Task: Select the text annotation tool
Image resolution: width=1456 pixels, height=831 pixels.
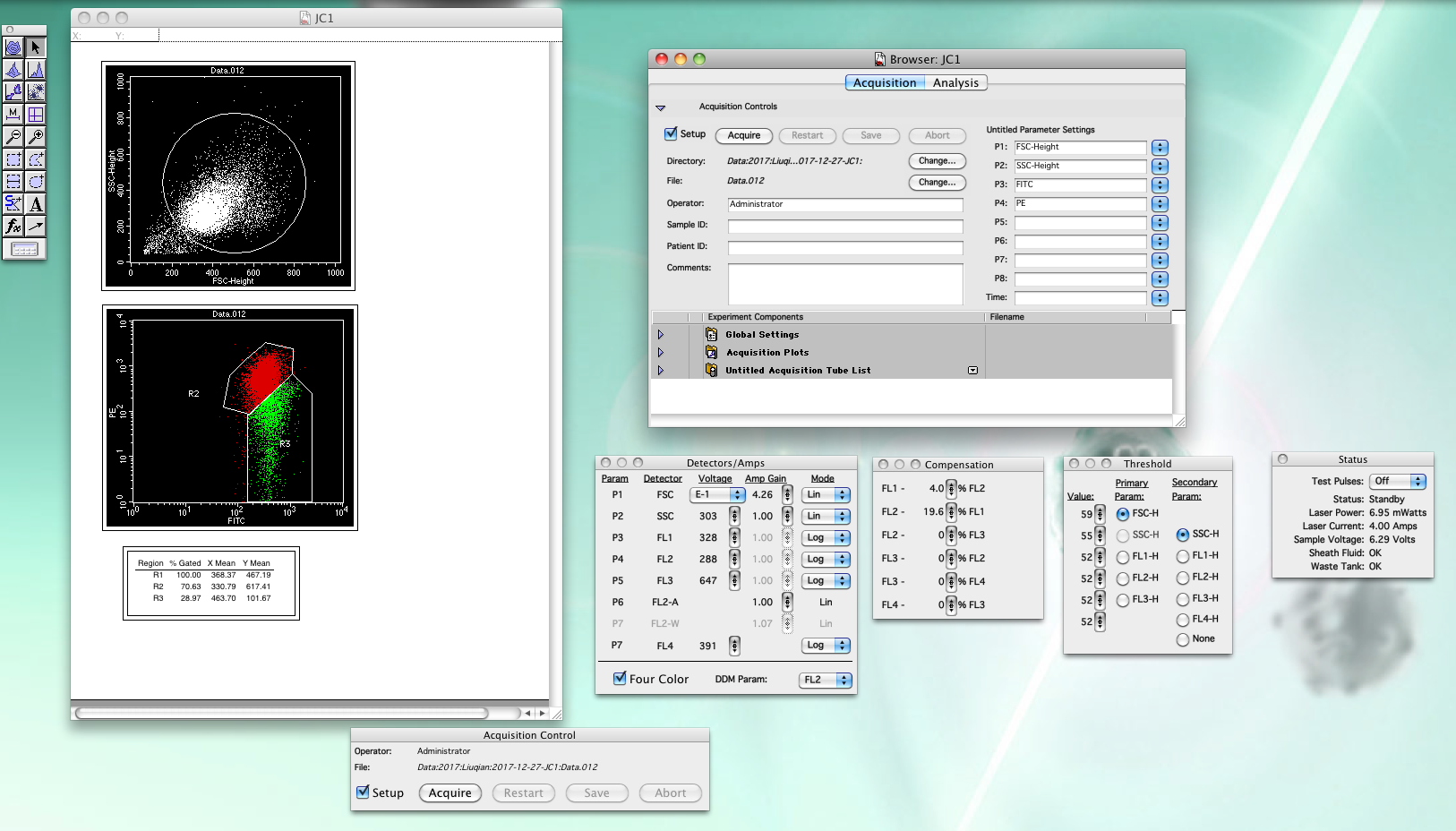Action: point(36,204)
